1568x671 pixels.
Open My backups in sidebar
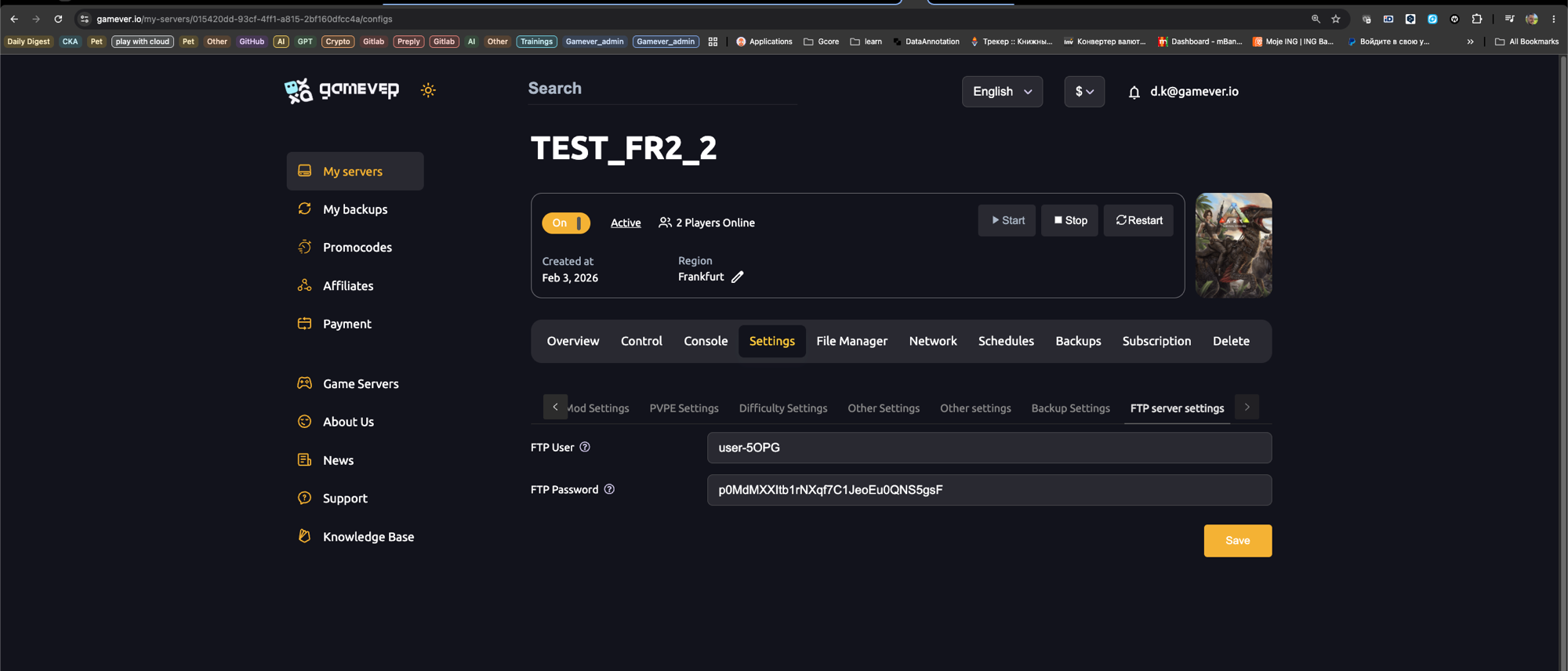355,209
